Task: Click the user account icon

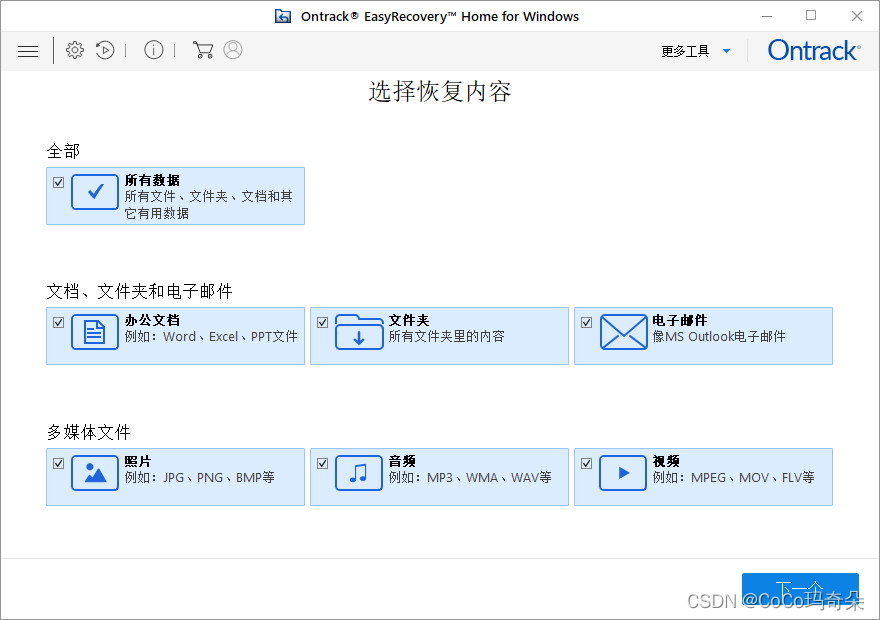Action: click(233, 50)
